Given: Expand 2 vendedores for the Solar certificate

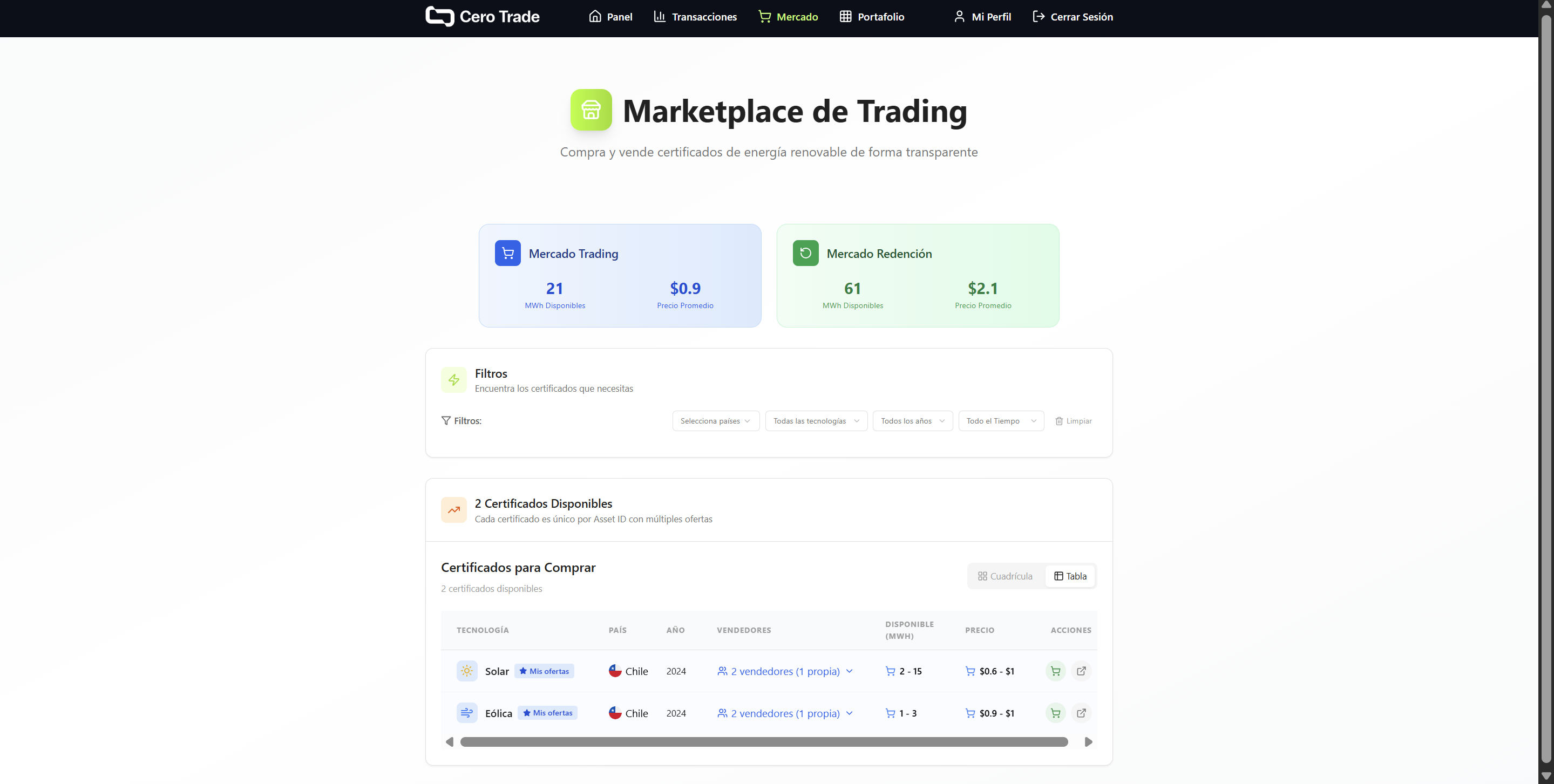Looking at the screenshot, I should [x=784, y=671].
